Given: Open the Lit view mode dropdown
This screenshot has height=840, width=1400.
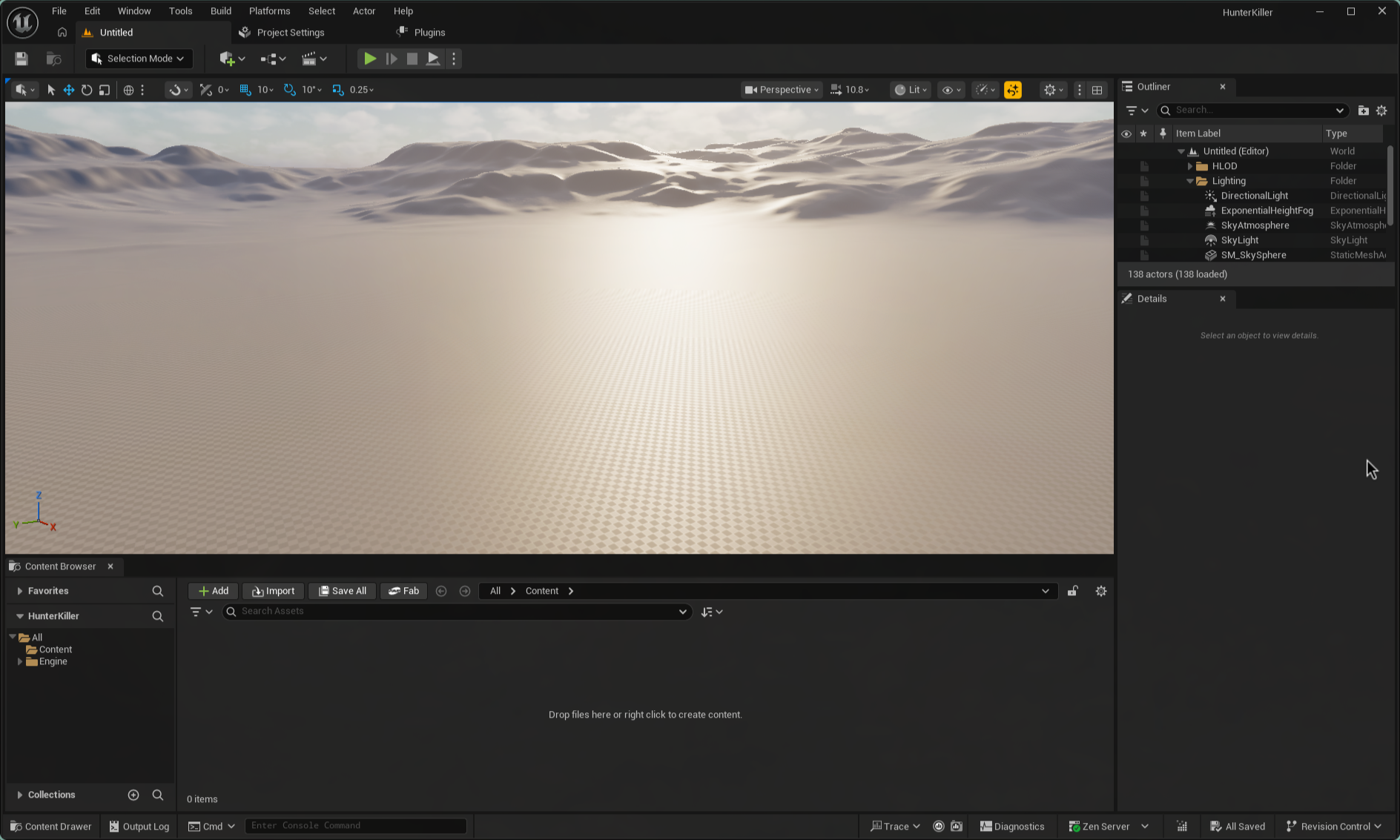Looking at the screenshot, I should 910,90.
